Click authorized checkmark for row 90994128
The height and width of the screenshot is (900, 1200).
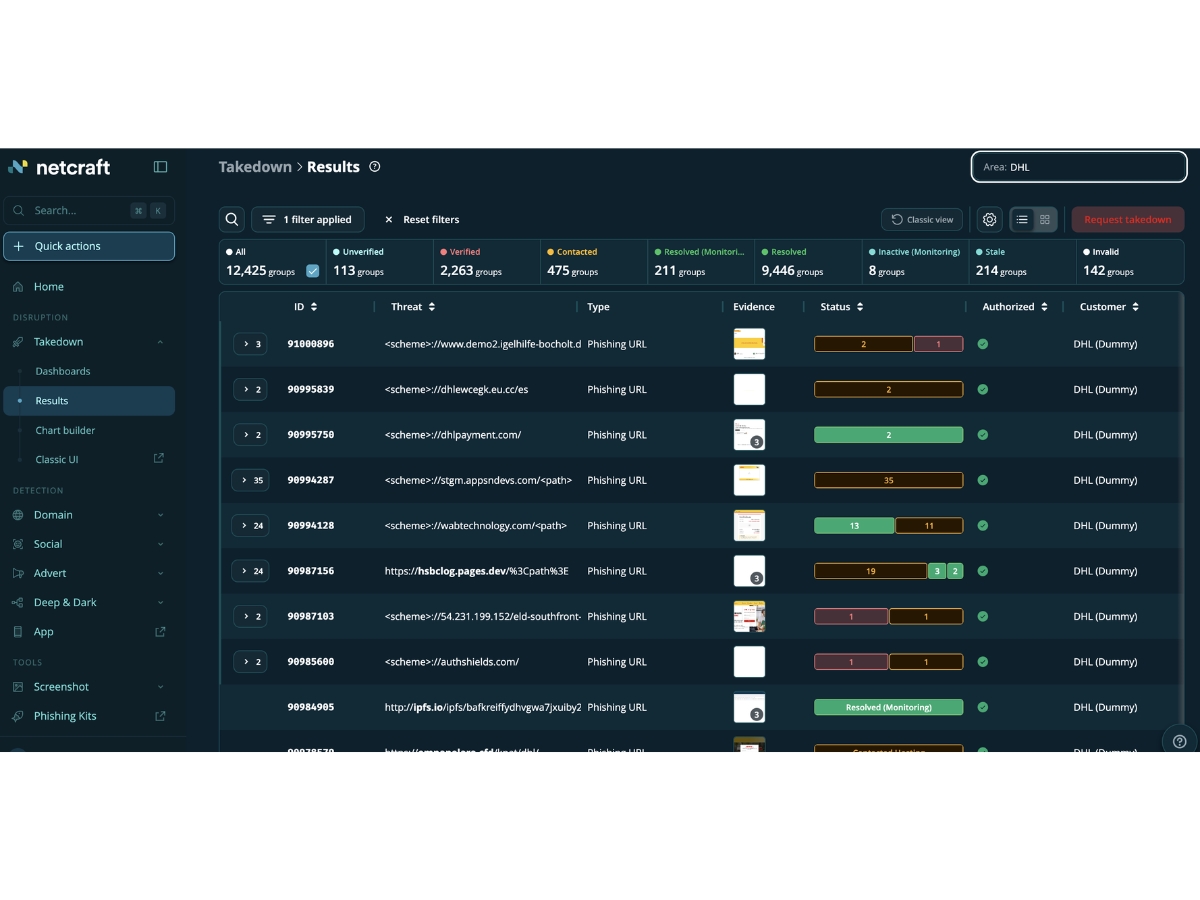(x=983, y=525)
